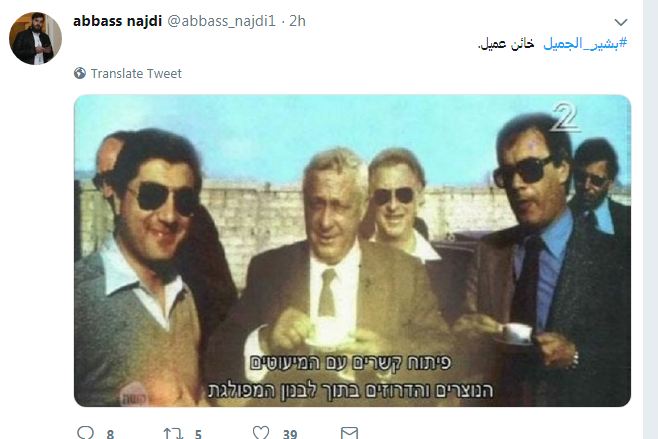Open the @abbass_najdi1 handle

click(x=222, y=21)
